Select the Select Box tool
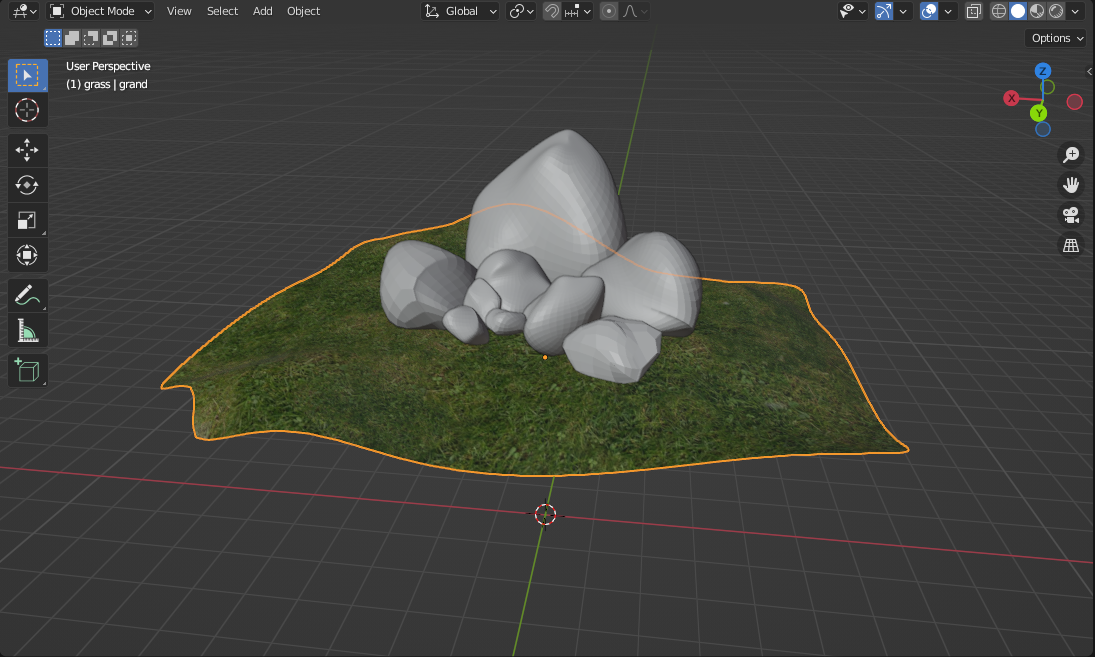The image size is (1095, 657). pyautogui.click(x=27, y=75)
